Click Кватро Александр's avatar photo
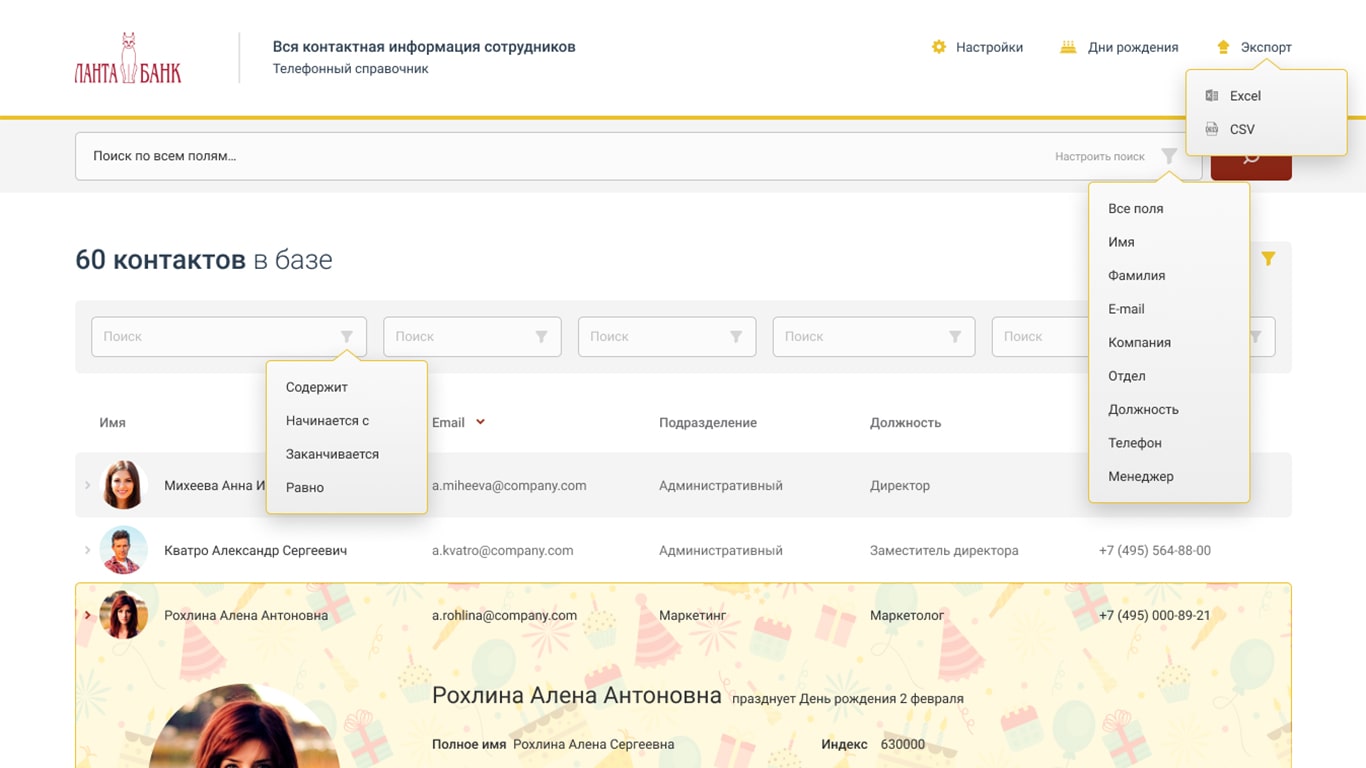The image size is (1366, 768). [x=124, y=550]
